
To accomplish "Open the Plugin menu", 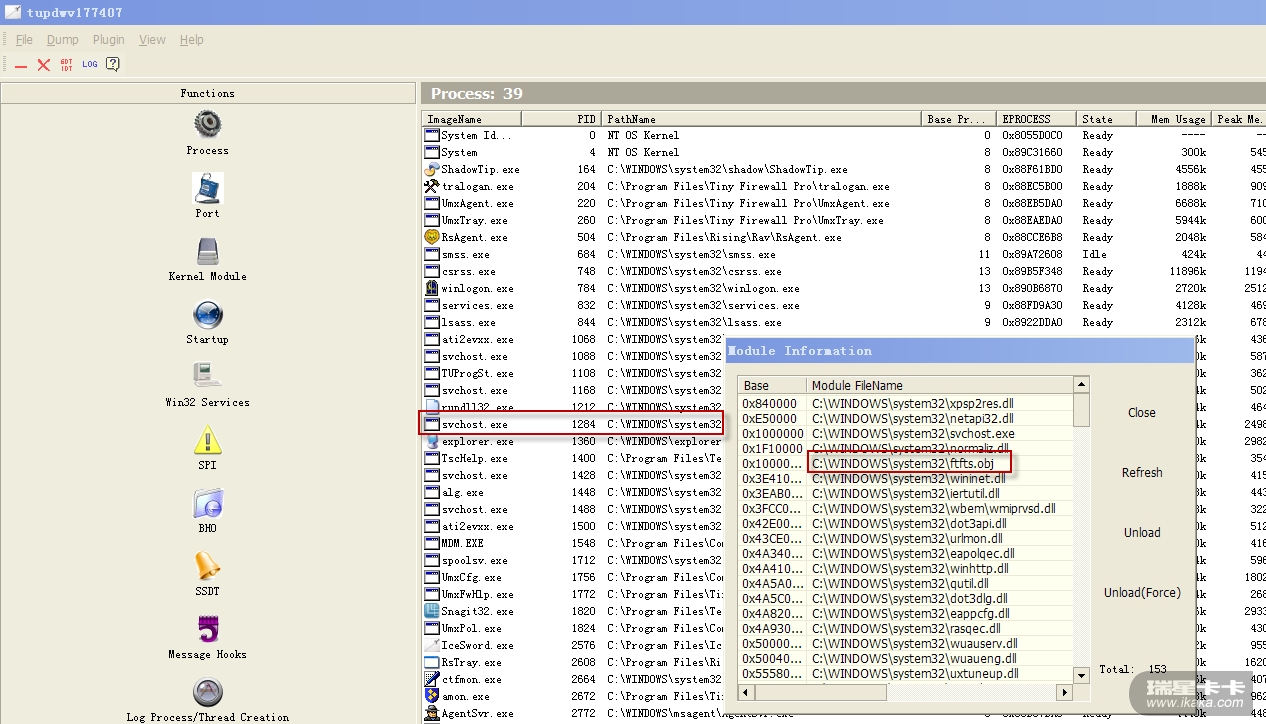I will click(x=108, y=40).
